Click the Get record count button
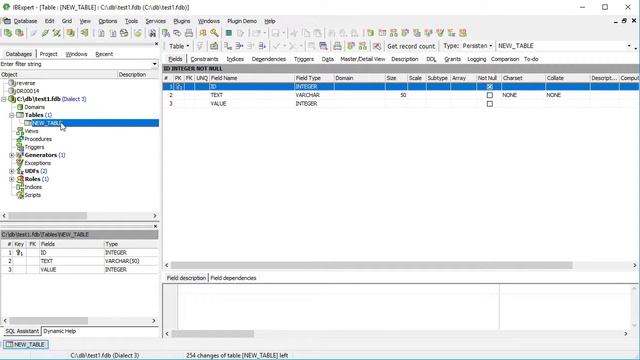The height and width of the screenshot is (360, 640). (411, 46)
